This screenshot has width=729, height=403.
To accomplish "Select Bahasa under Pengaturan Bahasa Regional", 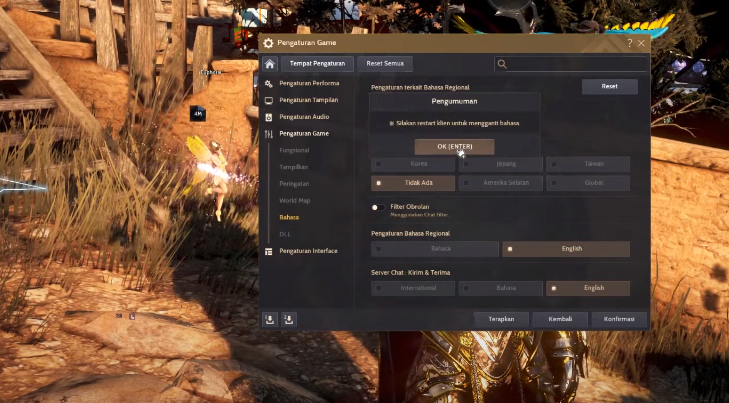I will click(x=435, y=249).
